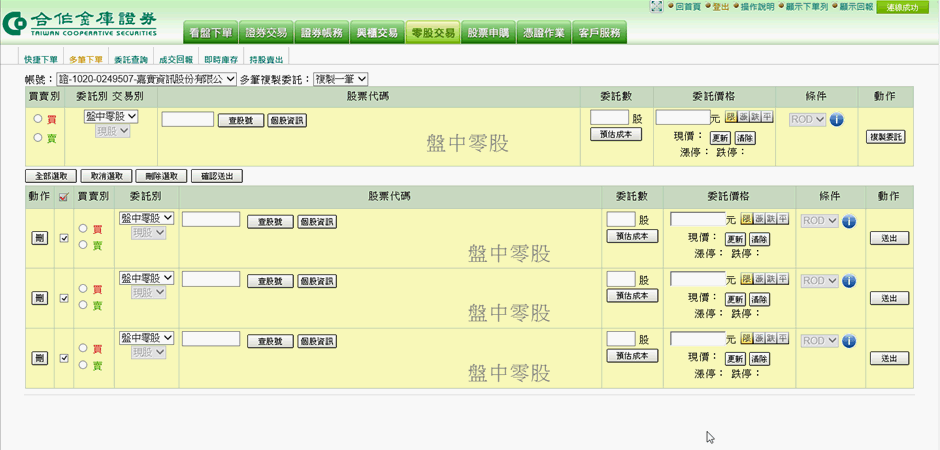Uncheck the second order row checkbox
The height and width of the screenshot is (450, 940).
click(x=65, y=298)
